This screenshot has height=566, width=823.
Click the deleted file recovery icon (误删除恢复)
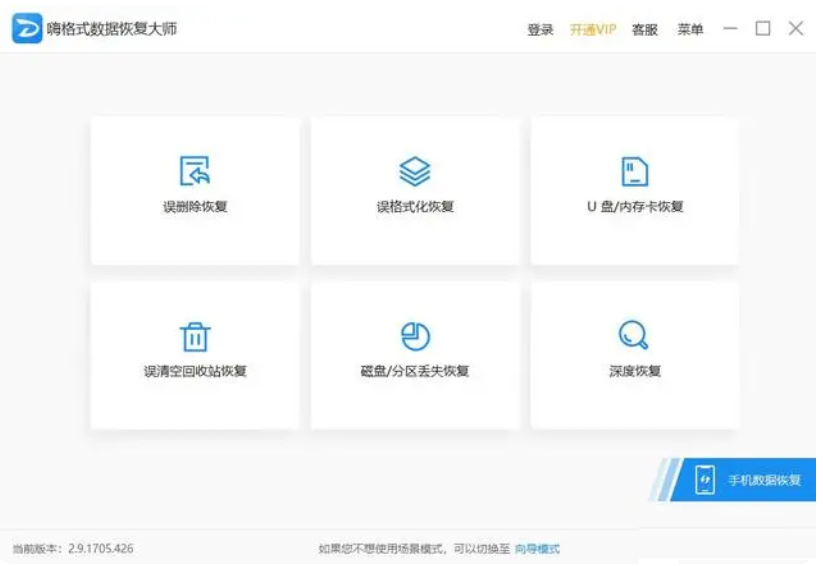point(195,171)
